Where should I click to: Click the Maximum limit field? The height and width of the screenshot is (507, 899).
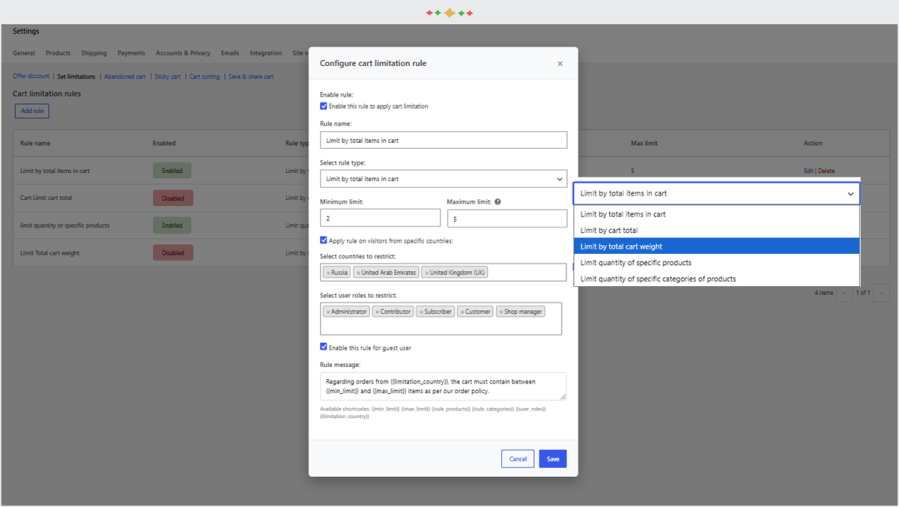tap(507, 218)
